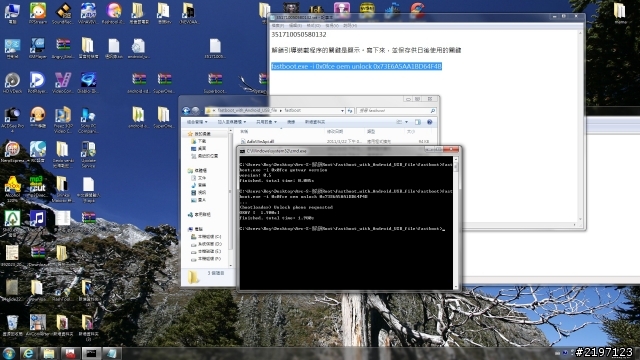Click the Explorer navigation pane scrollbar
Image resolution: width=640 pixels, height=360 pixels.
[x=230, y=198]
